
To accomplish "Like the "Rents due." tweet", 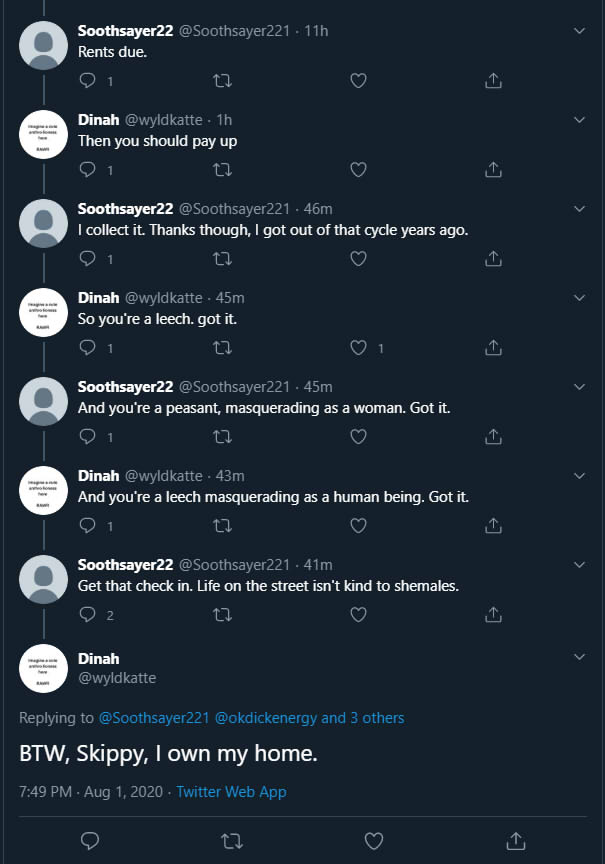I will point(359,80).
